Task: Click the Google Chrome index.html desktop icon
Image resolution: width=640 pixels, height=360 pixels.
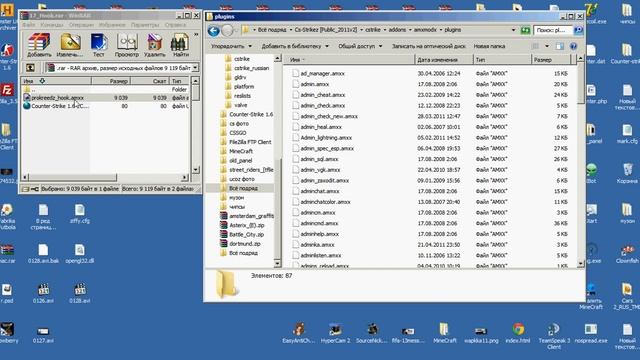Action: (518, 329)
